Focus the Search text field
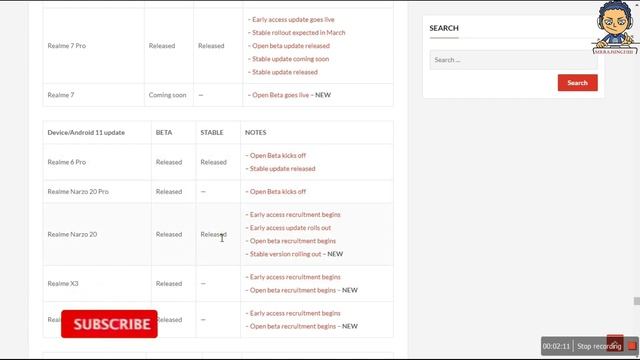The height and width of the screenshot is (360, 640). point(513,60)
